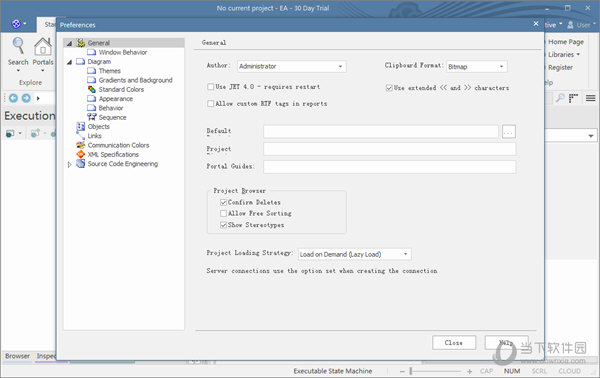Select Communication Colors tree item
Viewport: 600px width, 378px height.
click(118, 145)
